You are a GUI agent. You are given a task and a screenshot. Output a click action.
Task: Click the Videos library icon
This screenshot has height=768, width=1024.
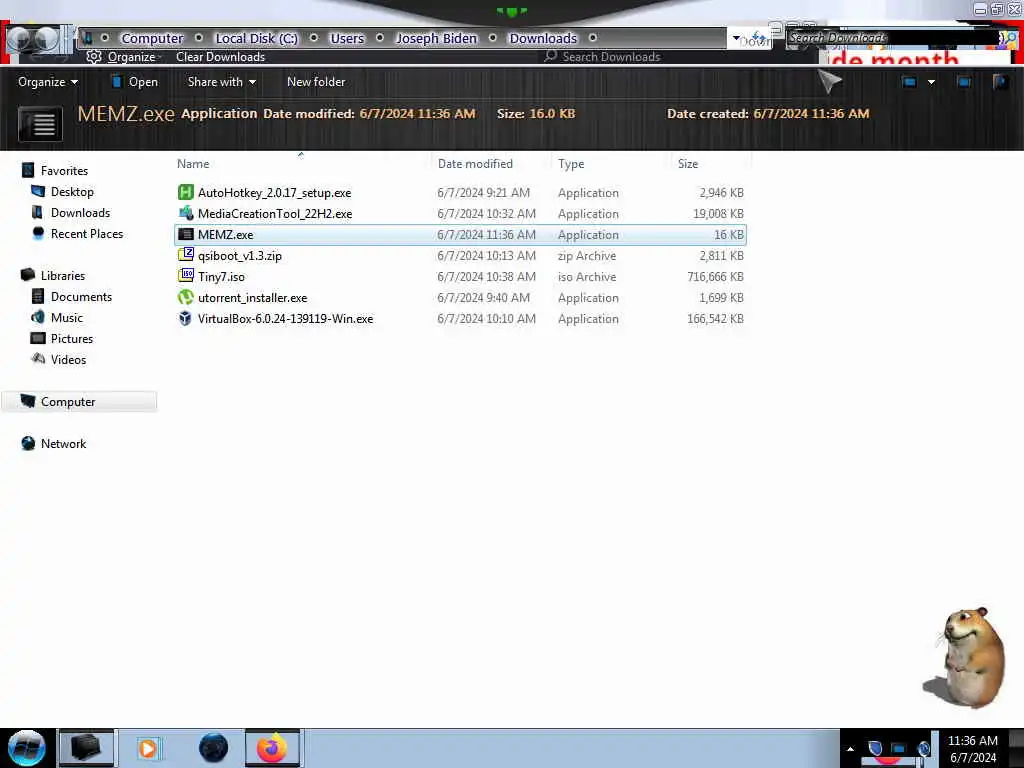pos(39,359)
